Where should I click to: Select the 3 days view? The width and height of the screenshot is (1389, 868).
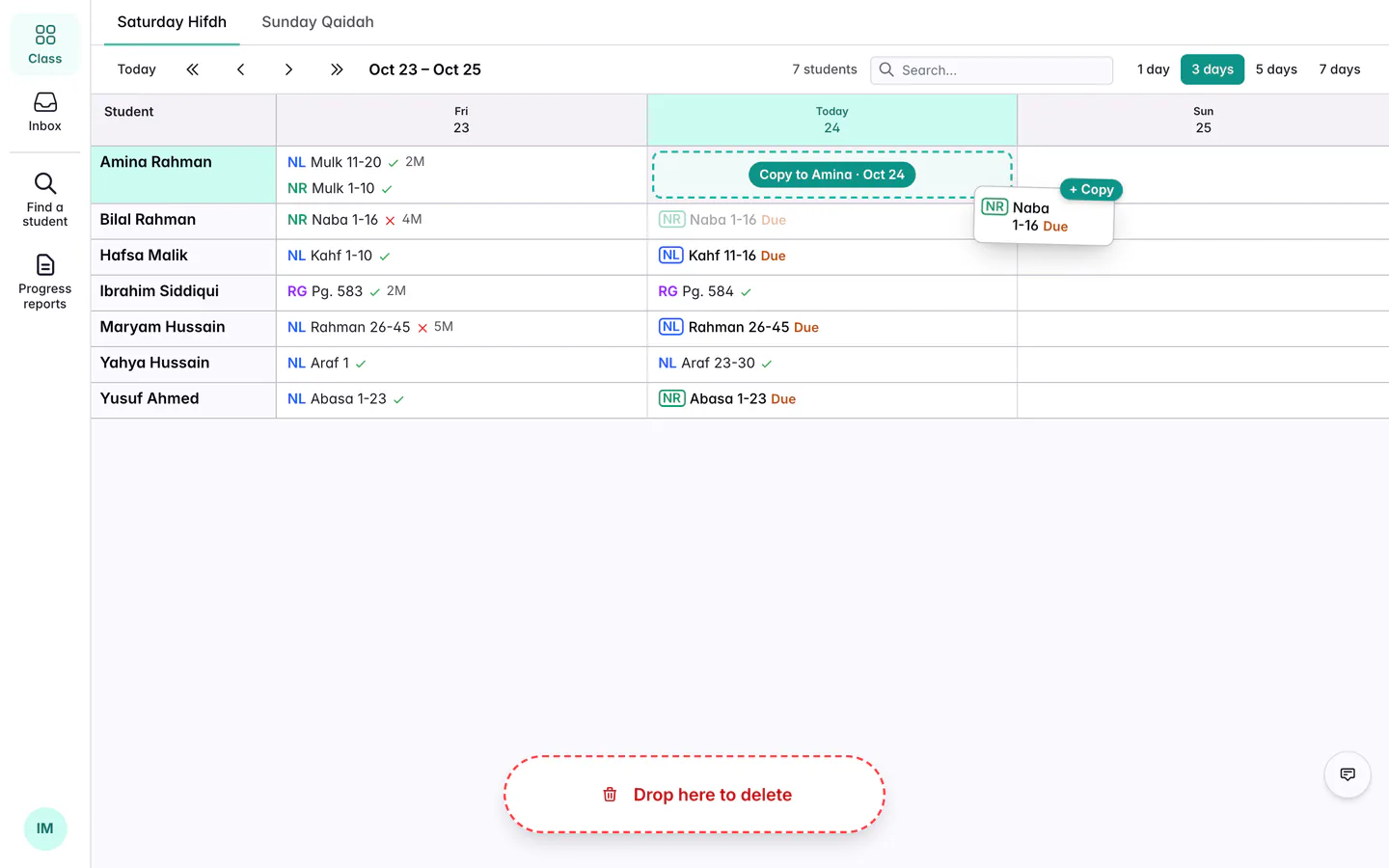(1212, 69)
